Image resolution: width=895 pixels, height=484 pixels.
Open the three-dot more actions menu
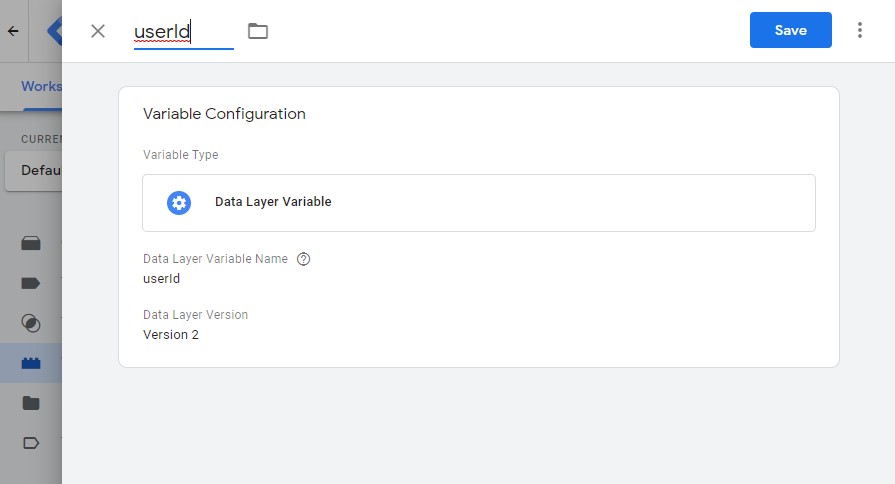(860, 30)
